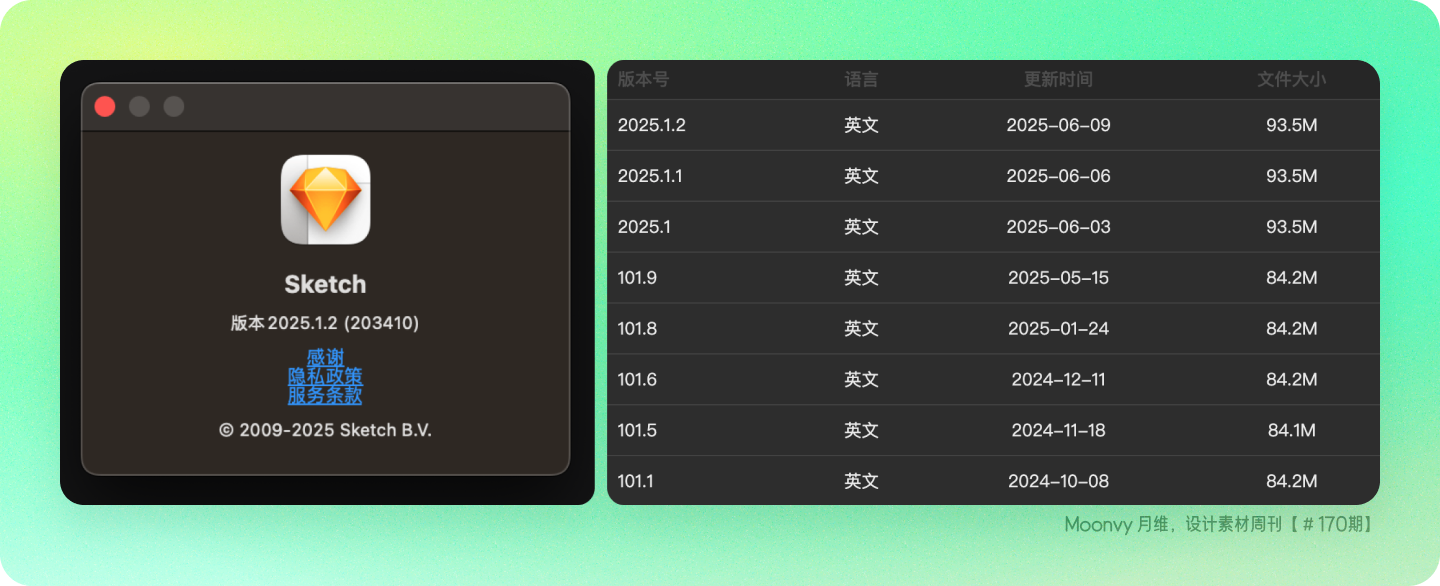The width and height of the screenshot is (1440, 586).
Task: Choose the 2025.1 version entry
Action: pos(993,227)
